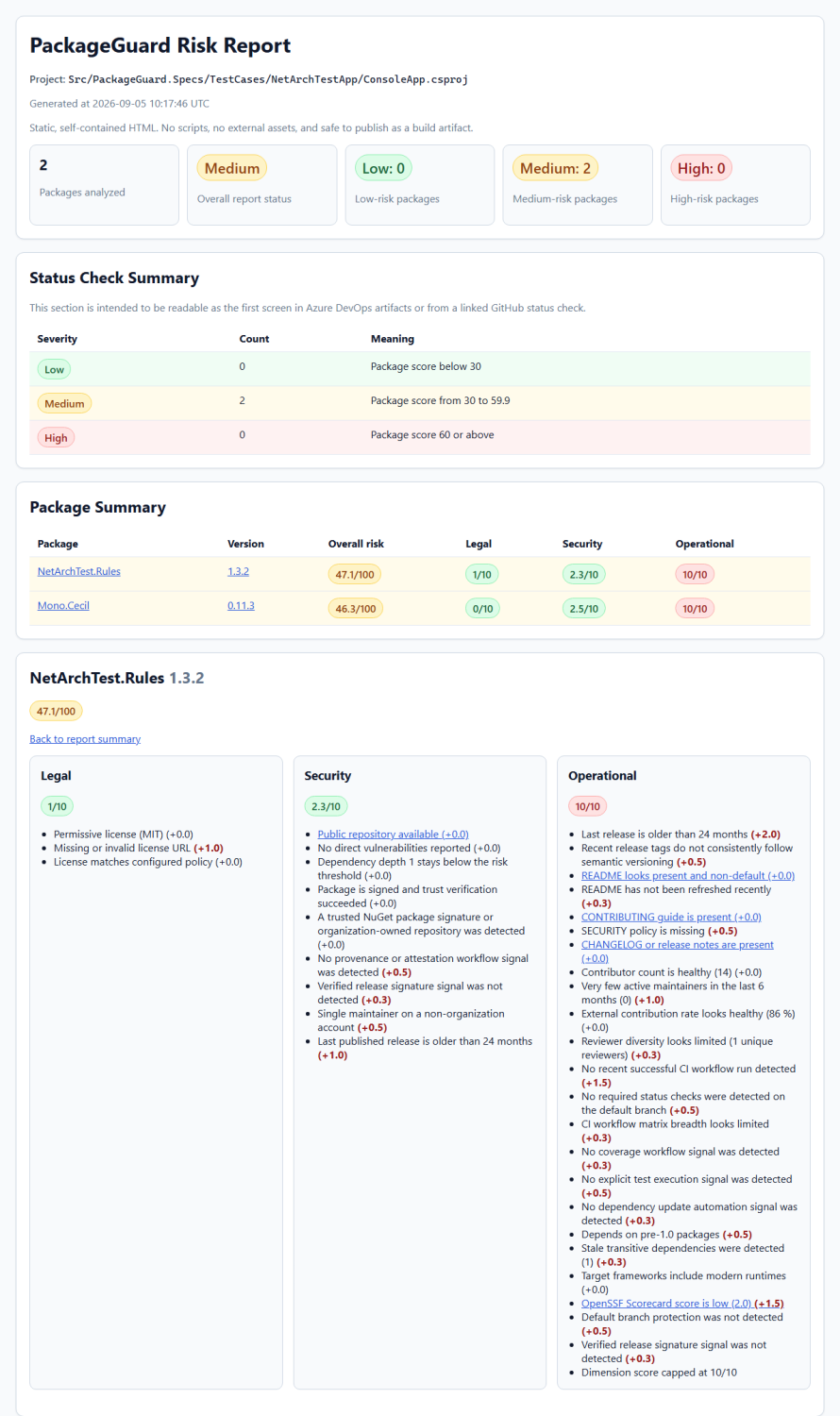Click the 0/10 legal score for Mono.Cecil

(x=482, y=608)
